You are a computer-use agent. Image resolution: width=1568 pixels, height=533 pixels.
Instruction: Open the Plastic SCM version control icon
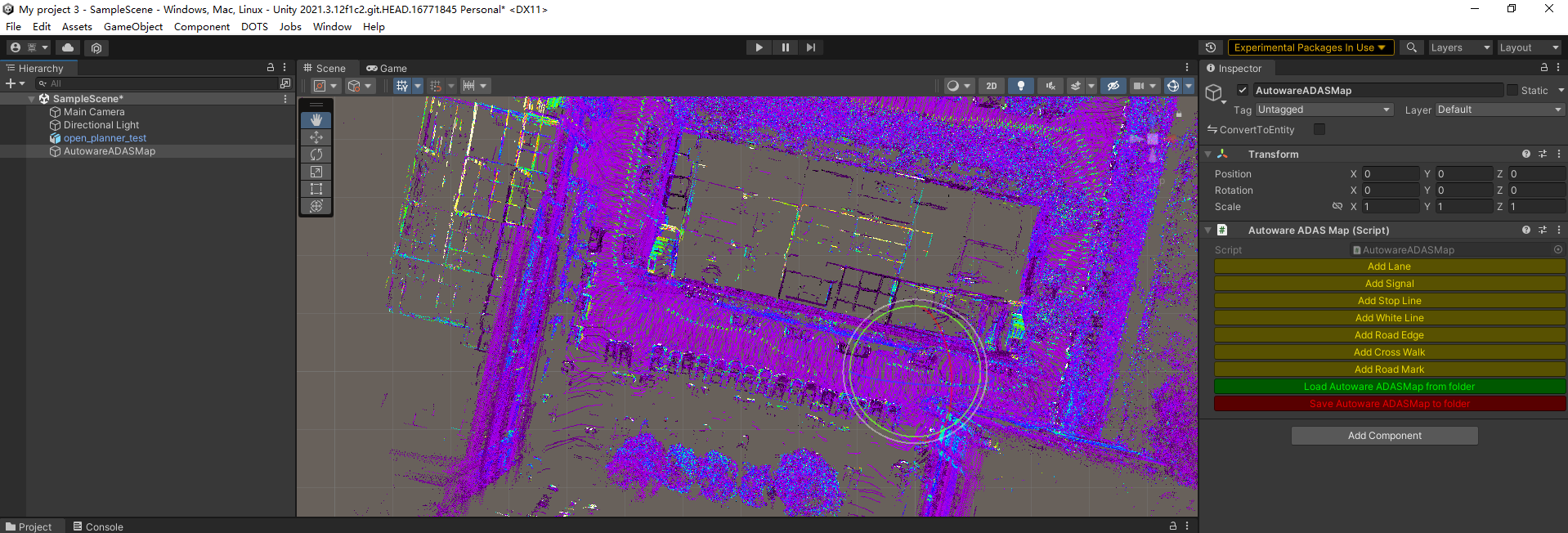click(96, 47)
